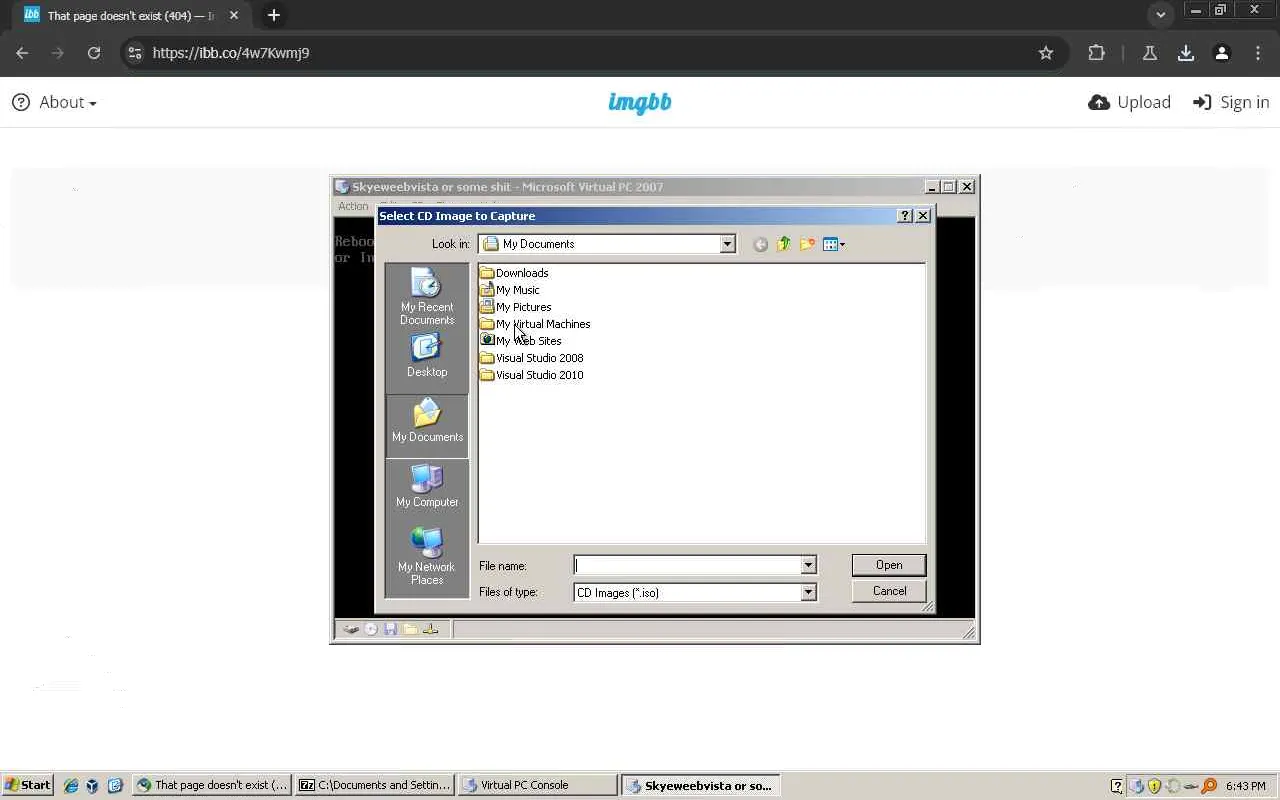Jump to My Recent Documents

(x=427, y=297)
